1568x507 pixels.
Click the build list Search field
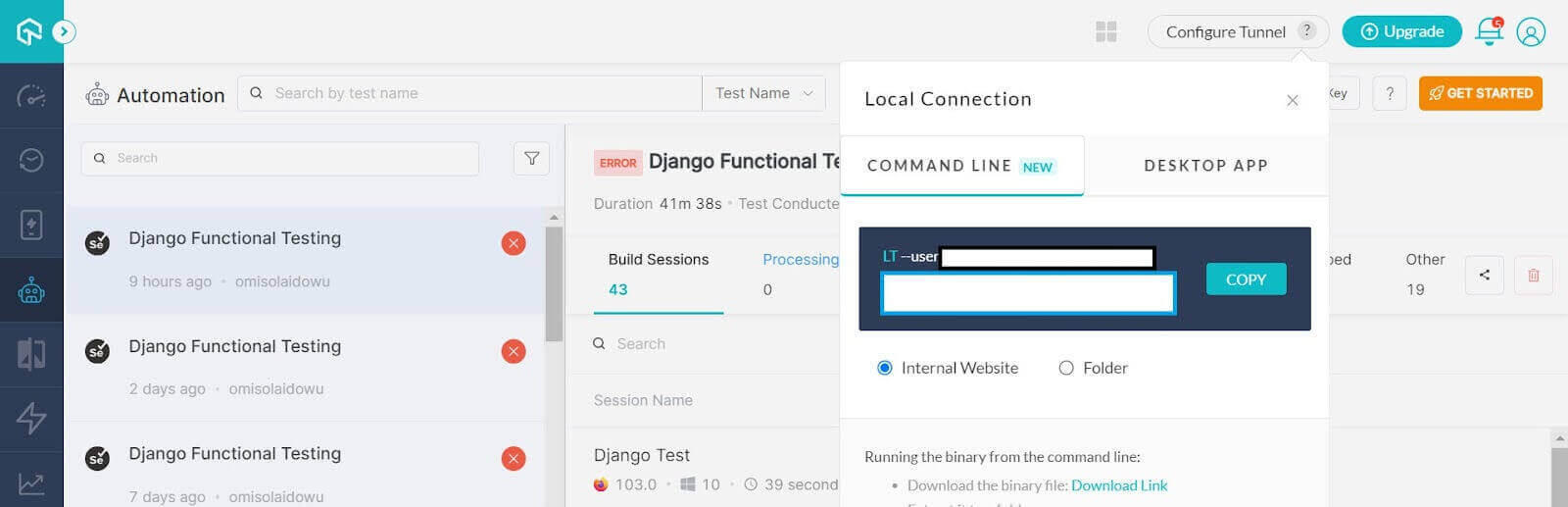(280, 158)
